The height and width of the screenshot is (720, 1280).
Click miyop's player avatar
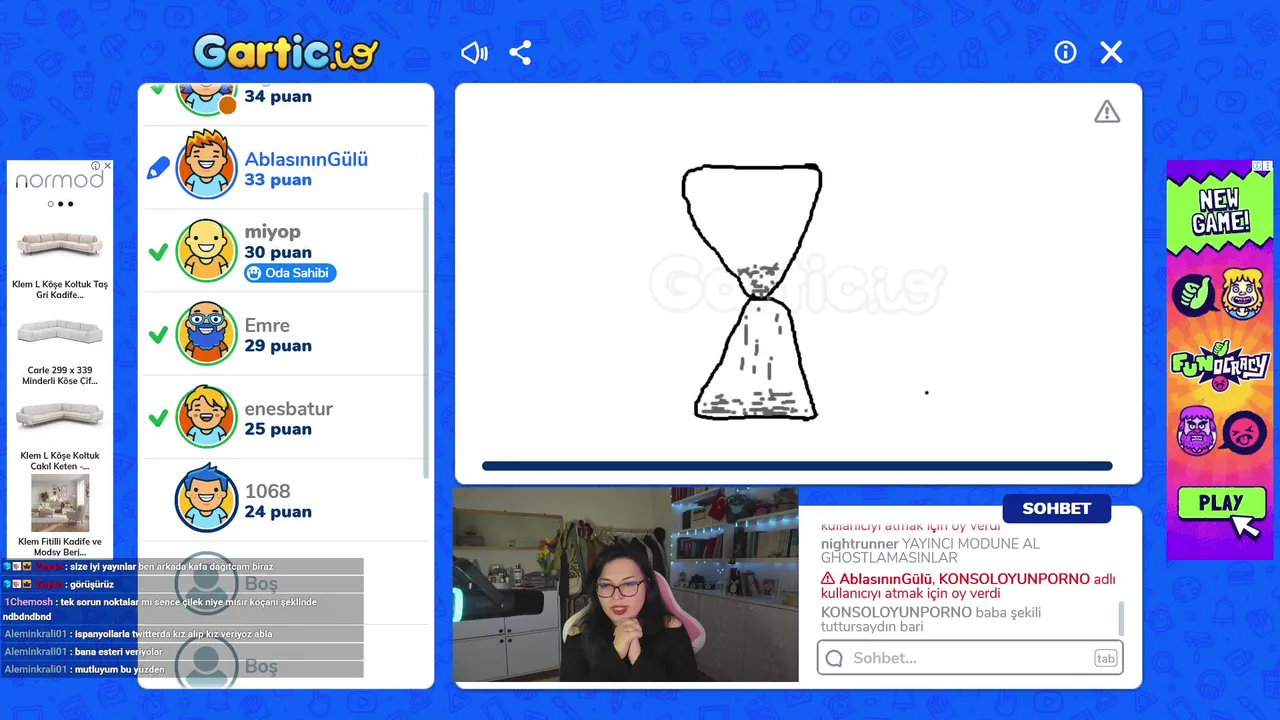coord(207,250)
